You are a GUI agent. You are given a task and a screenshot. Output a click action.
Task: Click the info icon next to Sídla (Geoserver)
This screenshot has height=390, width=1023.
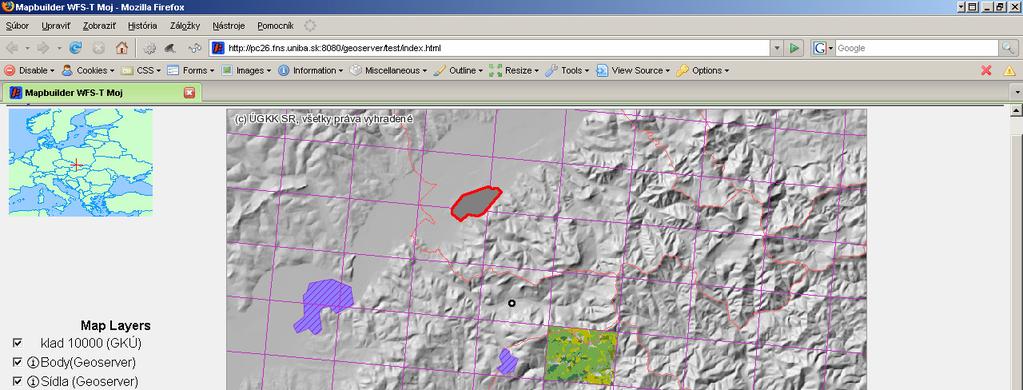click(x=33, y=382)
